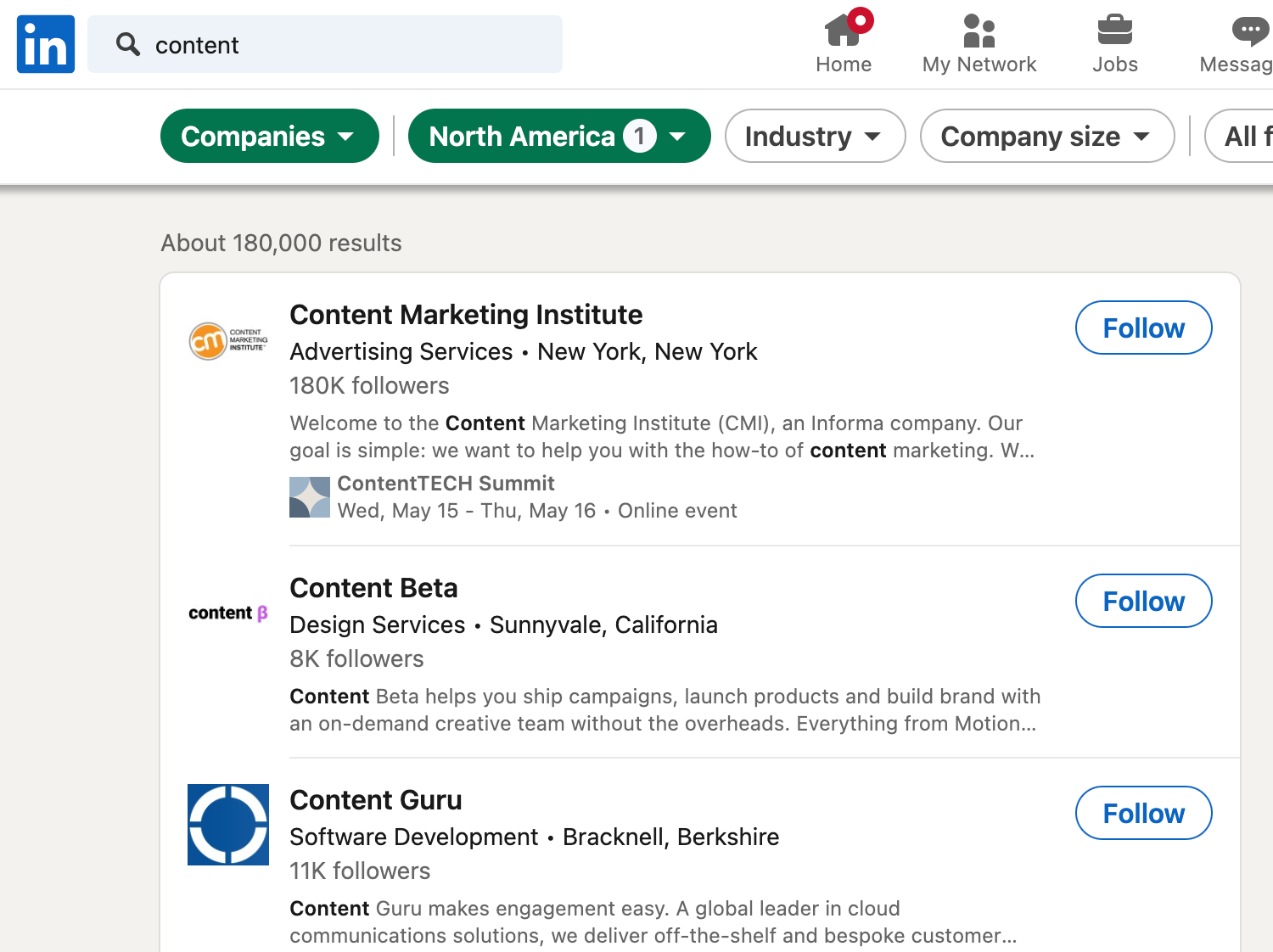Click the LinkedIn logo icon
This screenshot has height=952, width=1273.
pos(46,44)
